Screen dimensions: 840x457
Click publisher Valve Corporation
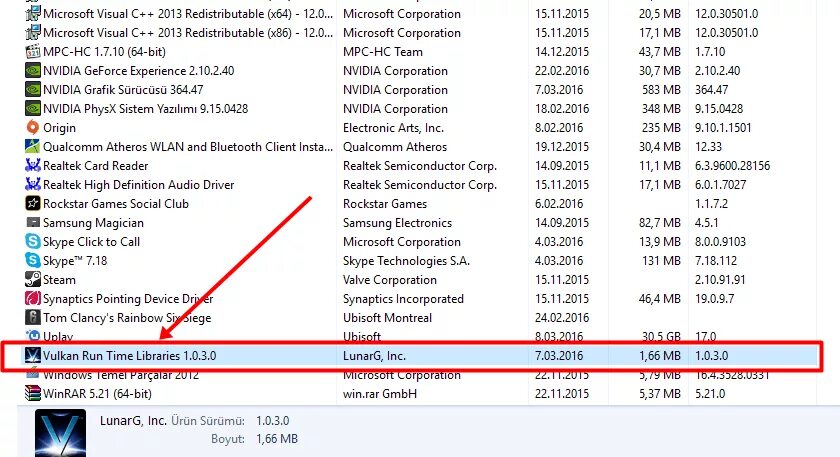pos(390,280)
